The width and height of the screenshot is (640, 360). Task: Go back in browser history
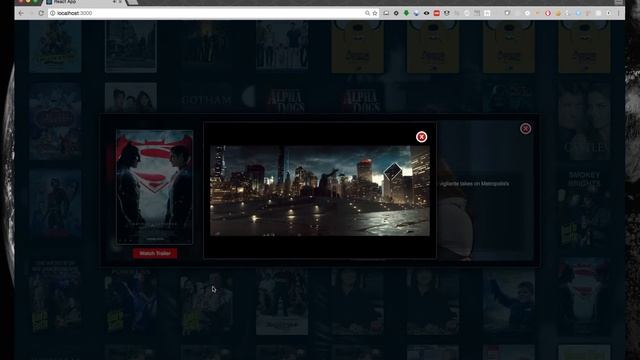21,13
